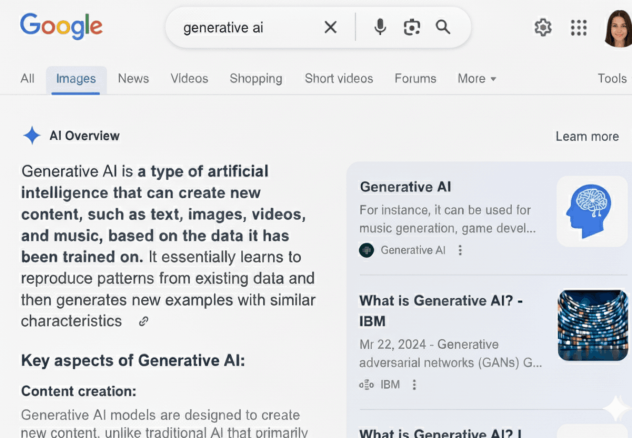Click the link icon after AI Overview paragraph

coord(144,321)
